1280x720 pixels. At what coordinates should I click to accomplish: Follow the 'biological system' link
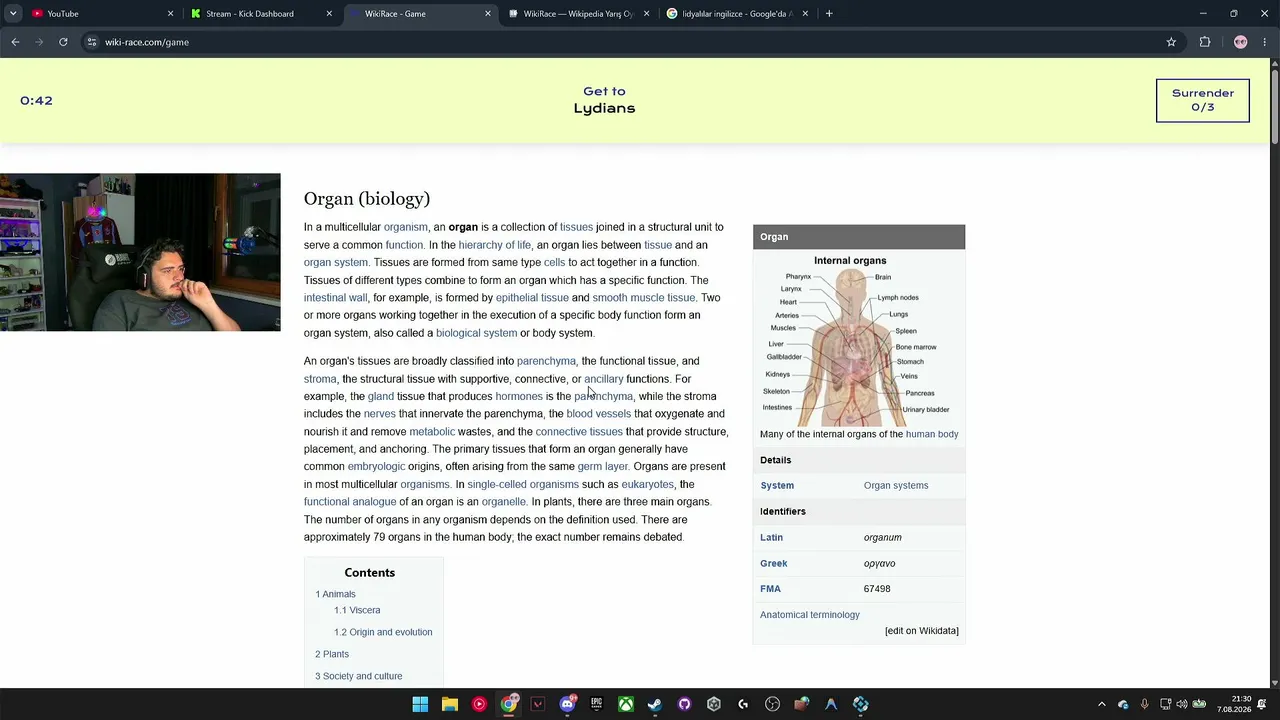click(x=476, y=333)
